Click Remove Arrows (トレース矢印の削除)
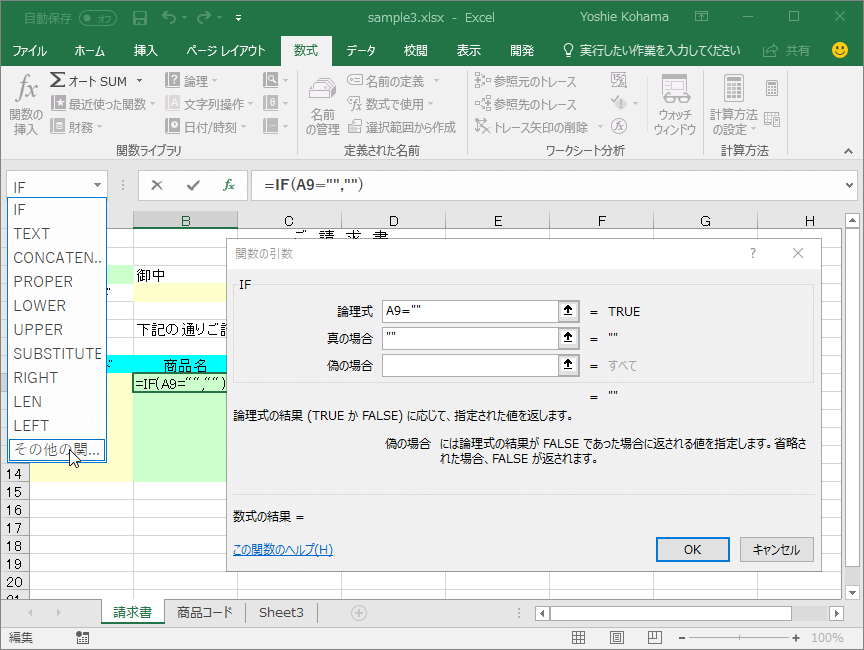 (x=532, y=127)
